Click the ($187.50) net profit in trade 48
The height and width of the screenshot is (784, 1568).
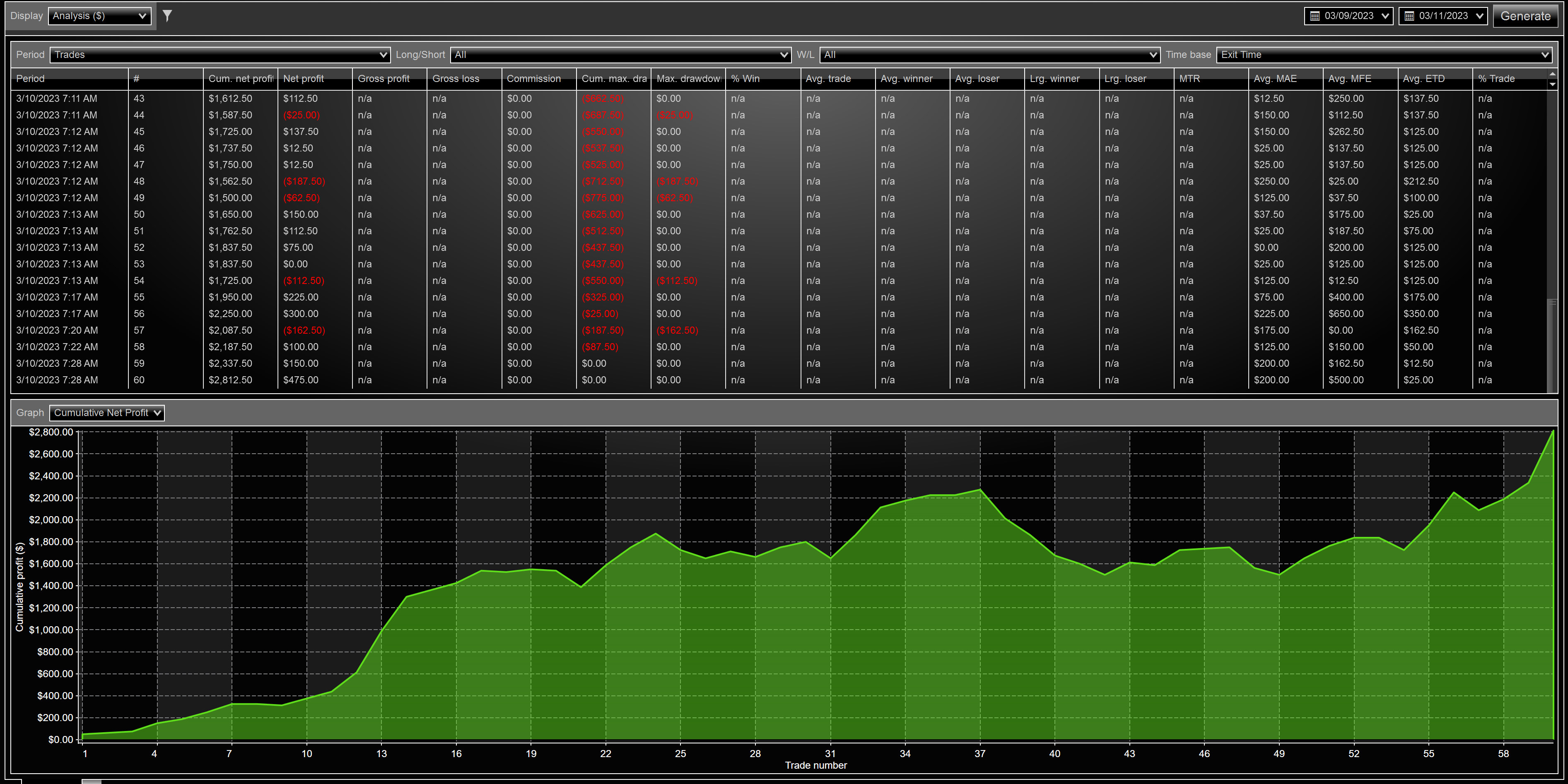tap(315, 181)
